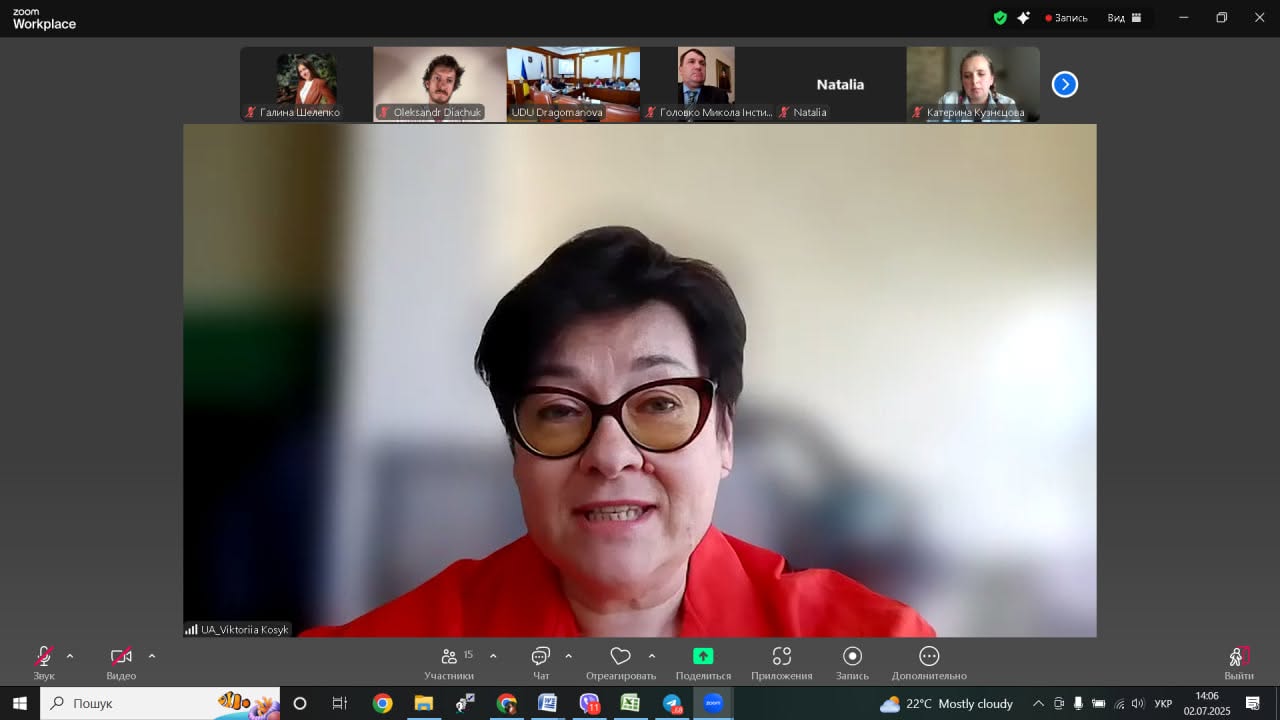Turn on camera with Видео toggle
Viewport: 1280px width, 720px height.
coord(121,657)
